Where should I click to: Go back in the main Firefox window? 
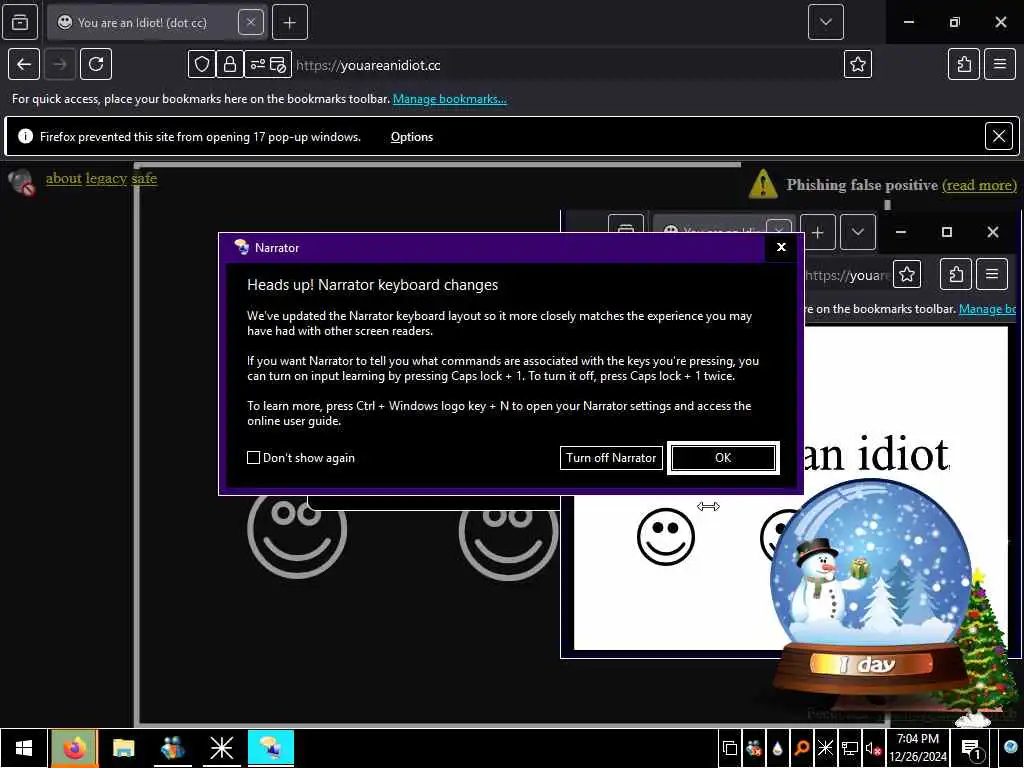pos(24,64)
